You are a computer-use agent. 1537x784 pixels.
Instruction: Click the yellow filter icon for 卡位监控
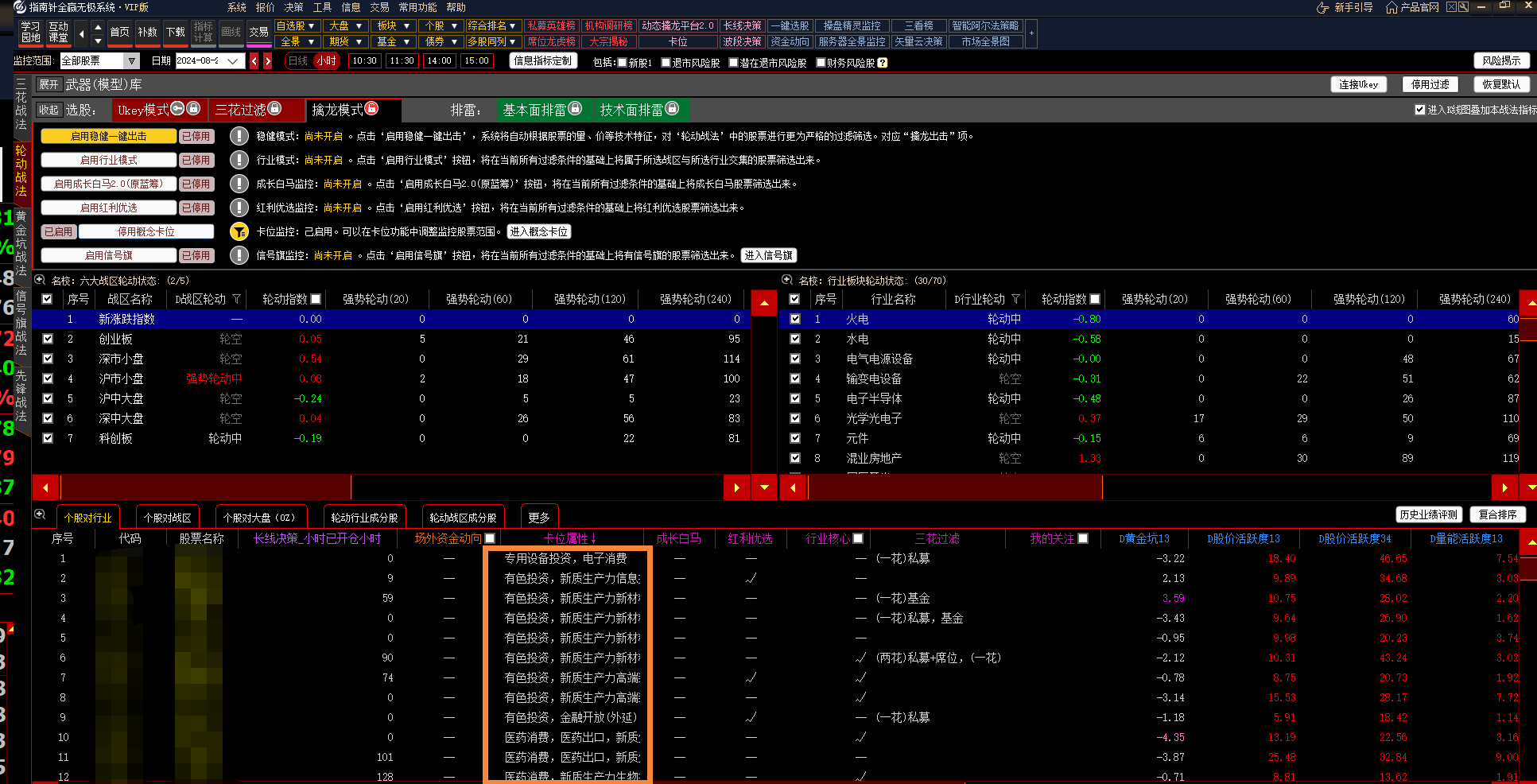click(239, 231)
